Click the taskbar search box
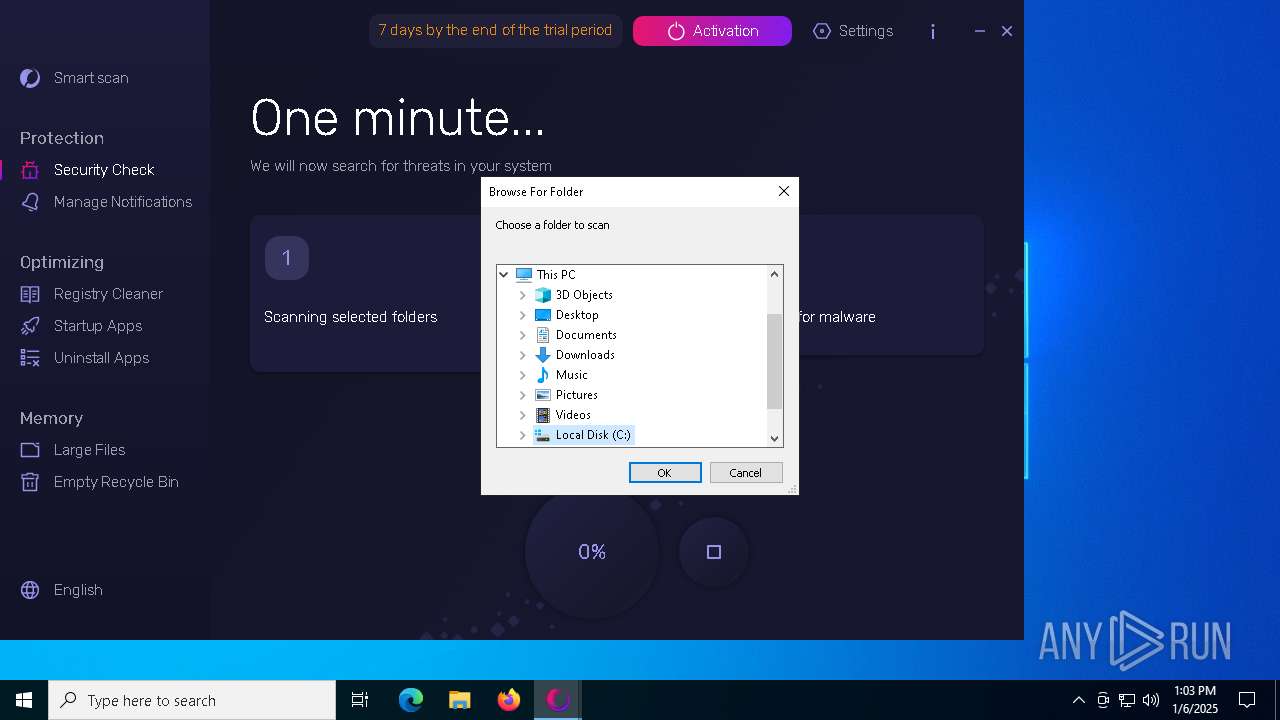 click(192, 700)
